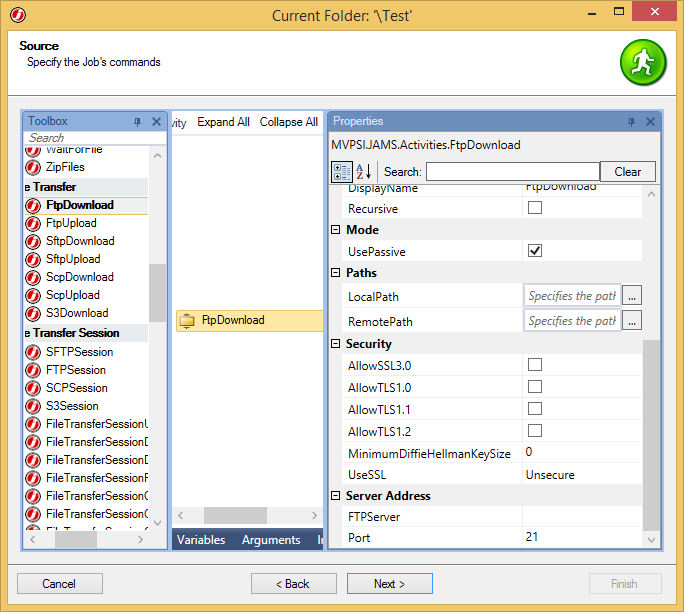Collapse the Mode property group
684x612 pixels.
point(335,230)
